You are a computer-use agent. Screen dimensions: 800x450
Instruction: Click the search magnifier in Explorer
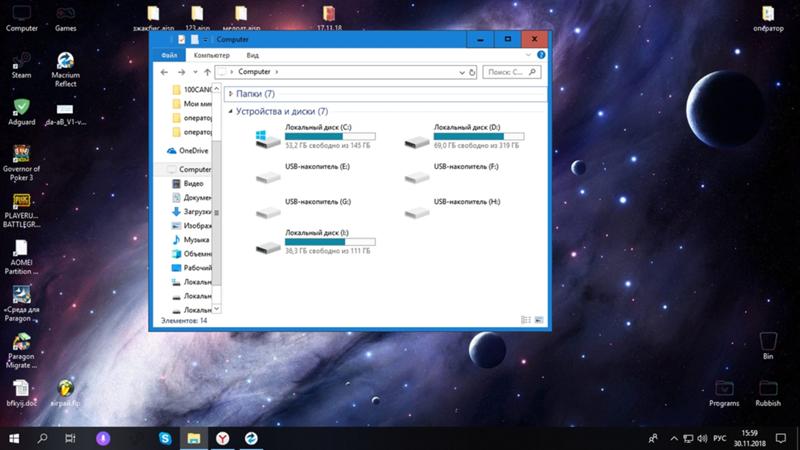[532, 72]
